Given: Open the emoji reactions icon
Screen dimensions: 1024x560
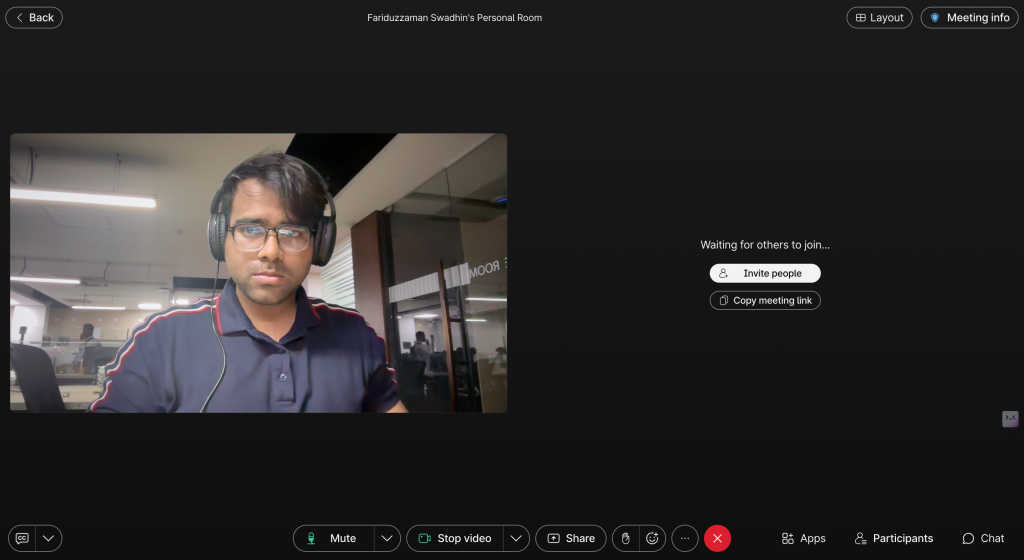Looking at the screenshot, I should click(652, 538).
